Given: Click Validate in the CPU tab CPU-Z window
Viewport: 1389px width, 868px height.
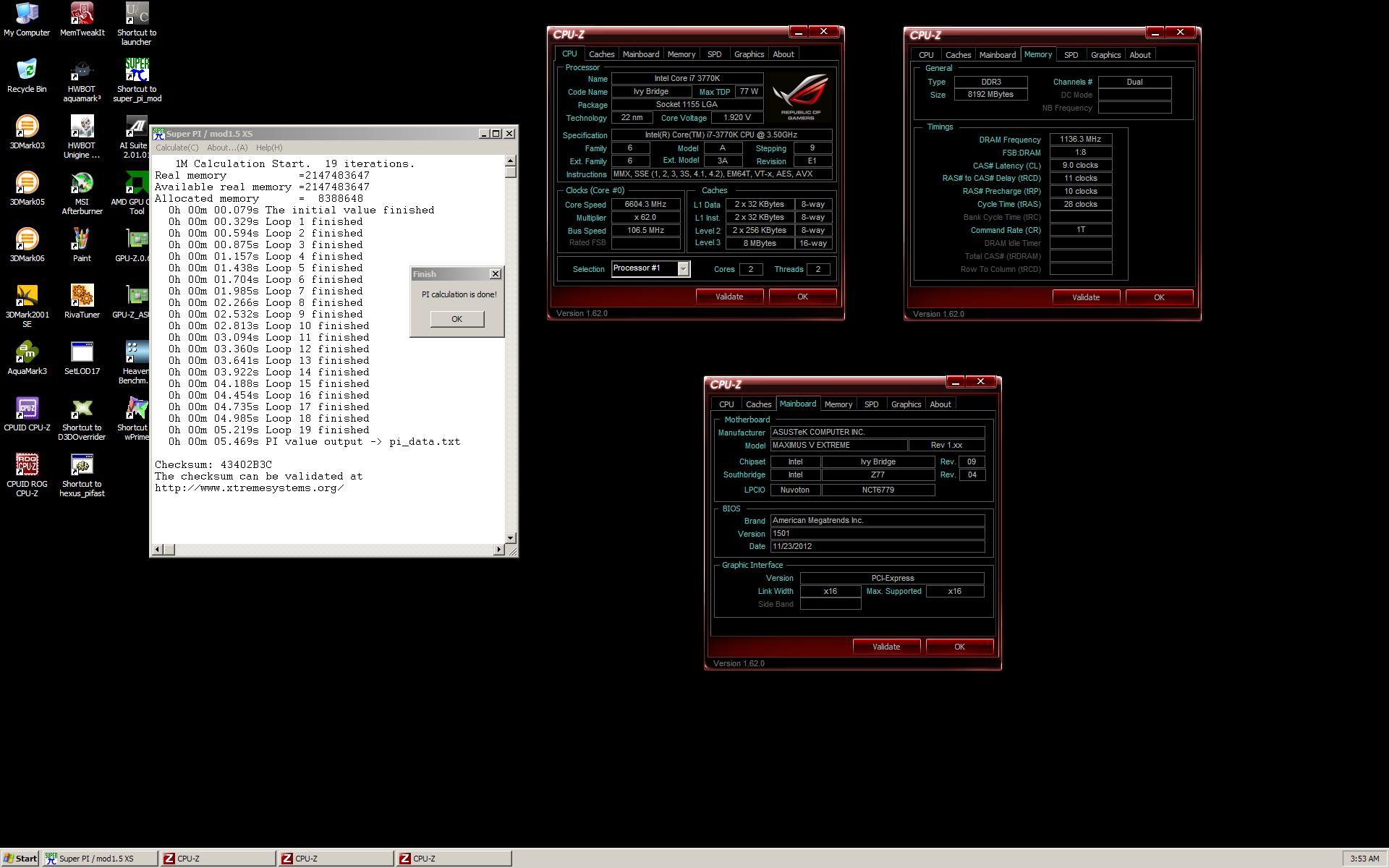Looking at the screenshot, I should [729, 297].
